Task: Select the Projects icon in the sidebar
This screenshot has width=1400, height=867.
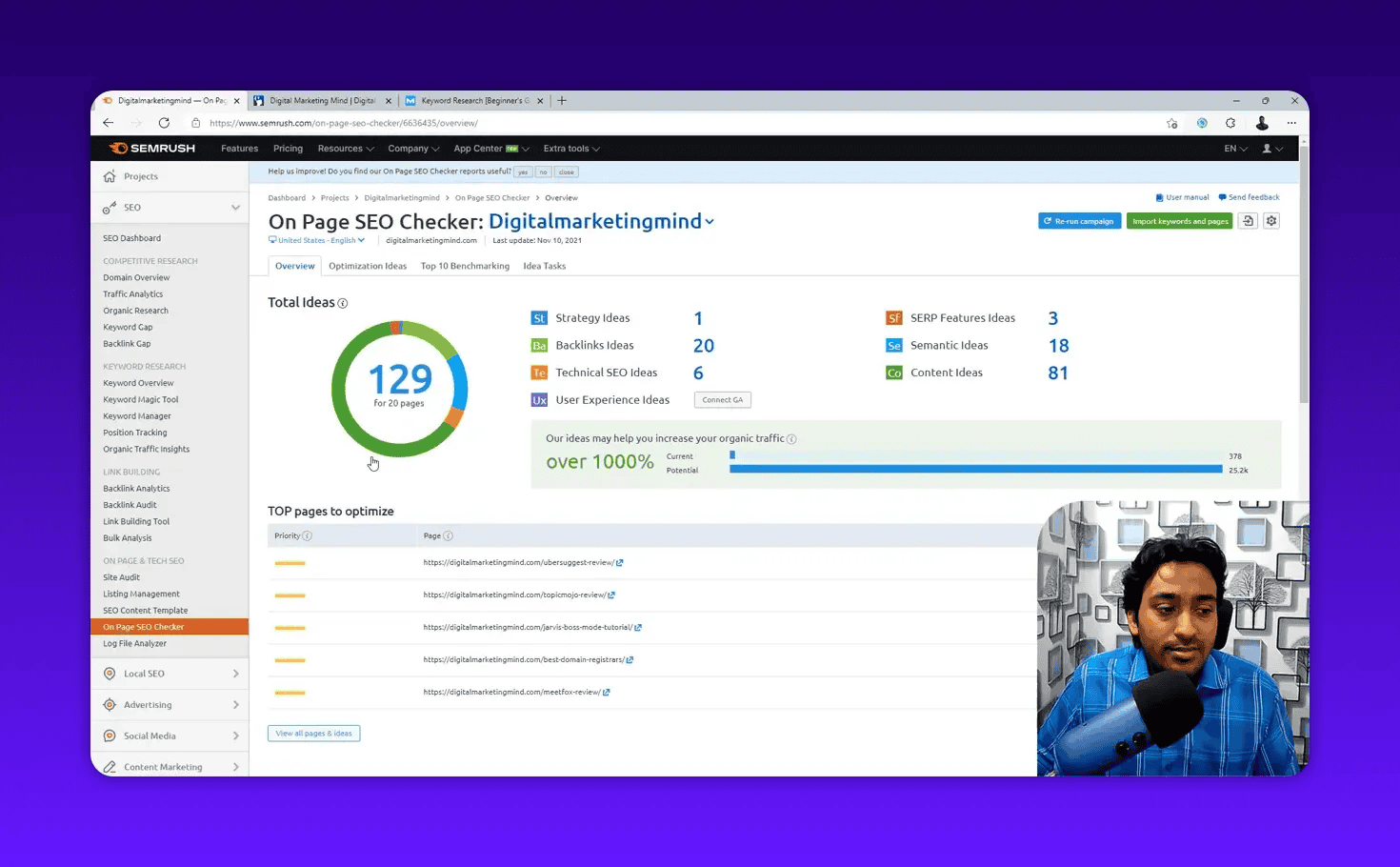Action: pyautogui.click(x=110, y=176)
